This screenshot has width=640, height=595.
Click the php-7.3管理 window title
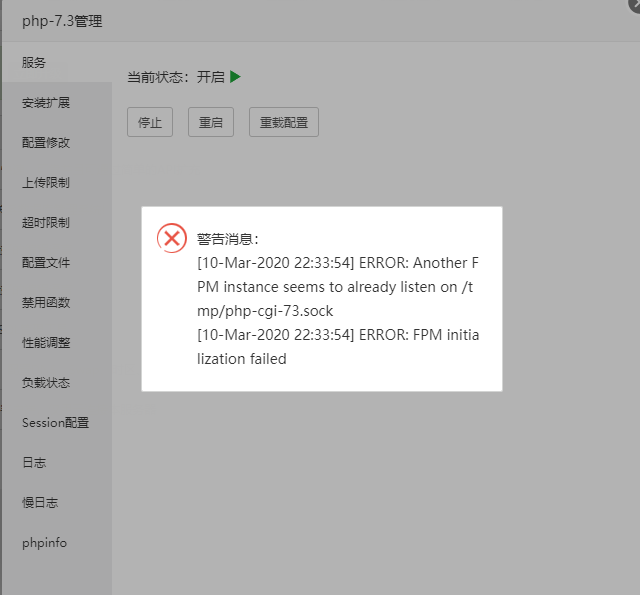click(62, 21)
